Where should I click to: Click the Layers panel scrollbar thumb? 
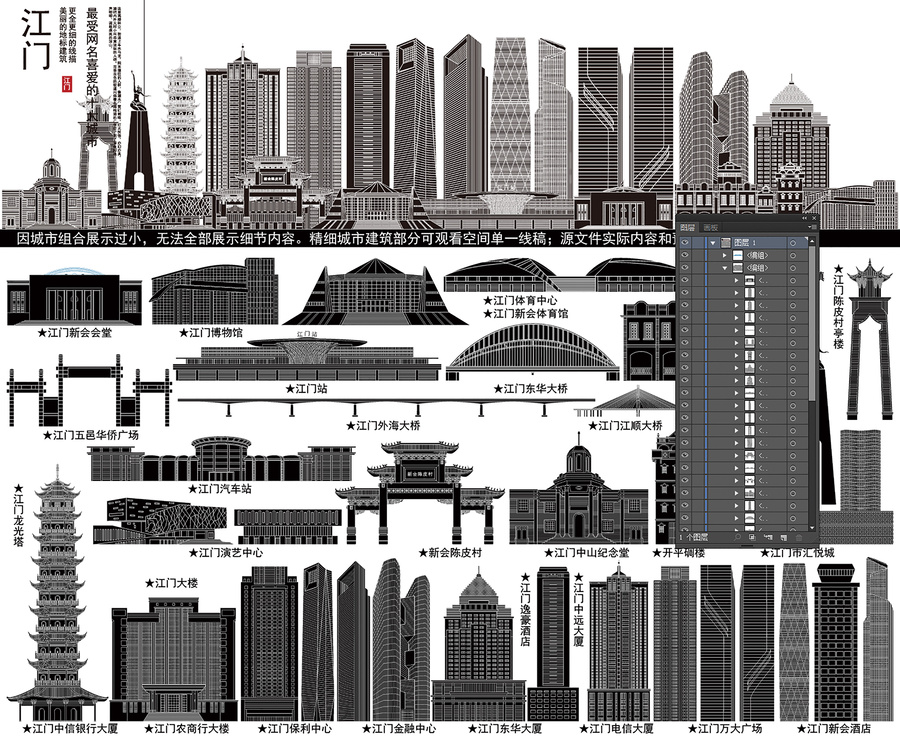tap(812, 324)
